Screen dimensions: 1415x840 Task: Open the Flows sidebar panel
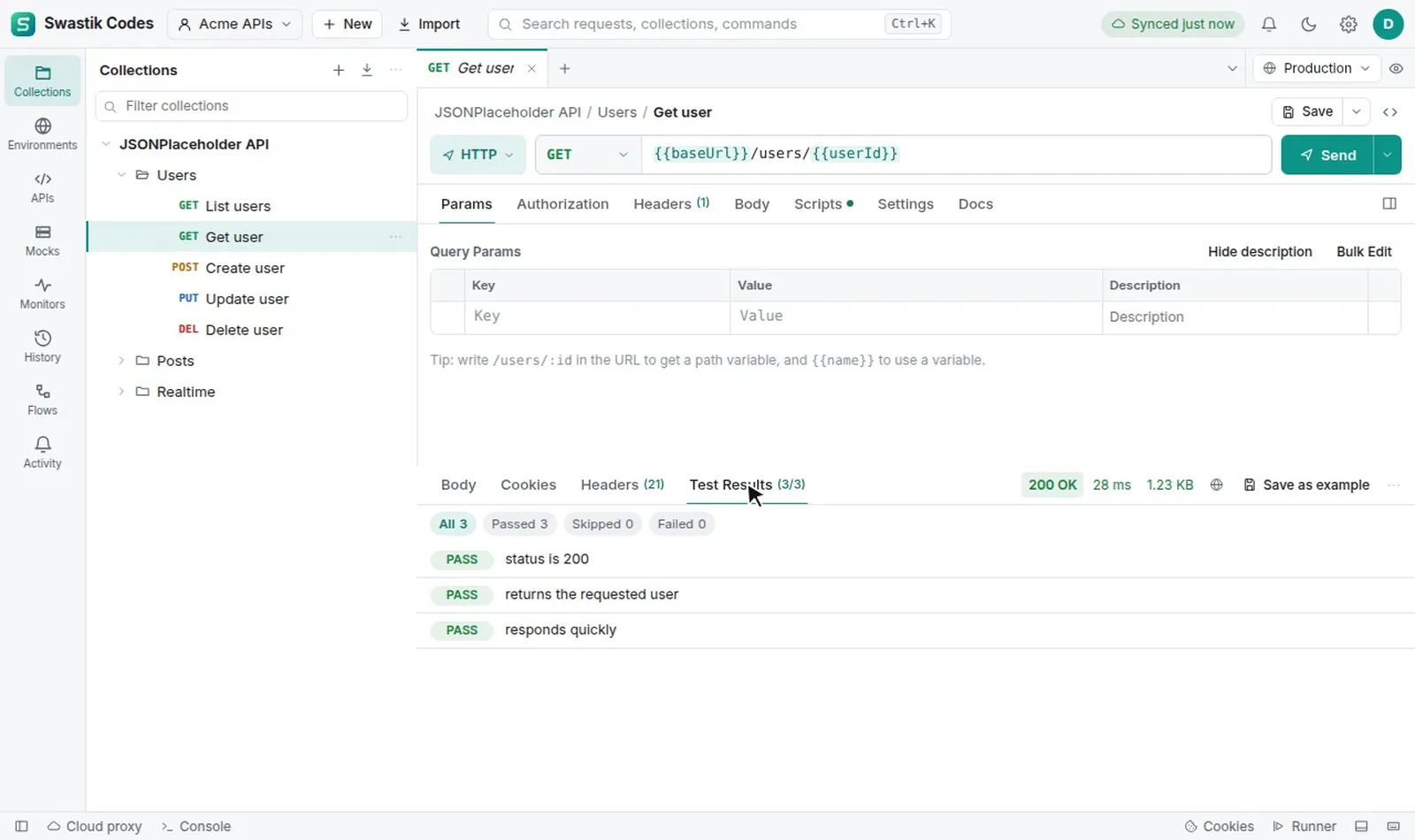click(42, 399)
